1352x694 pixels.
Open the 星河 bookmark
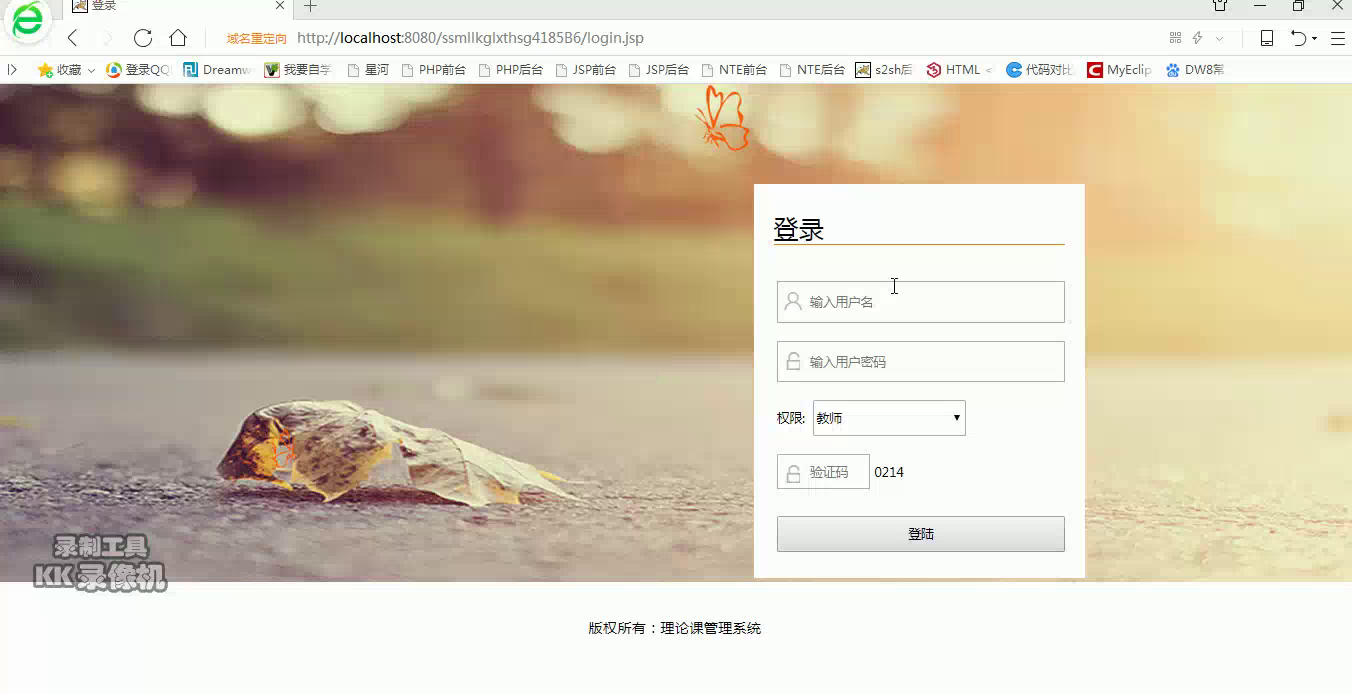pyautogui.click(x=368, y=70)
